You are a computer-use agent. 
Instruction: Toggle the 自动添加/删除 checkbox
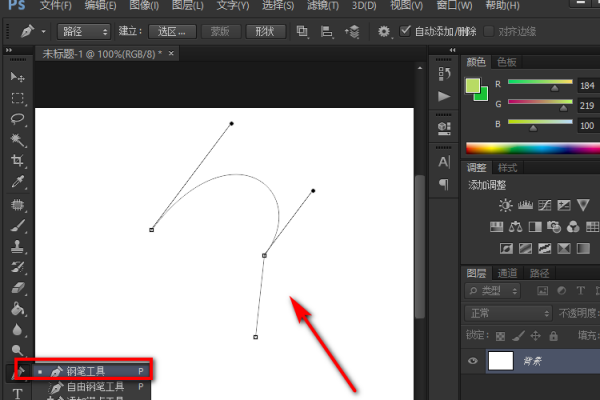(x=407, y=32)
